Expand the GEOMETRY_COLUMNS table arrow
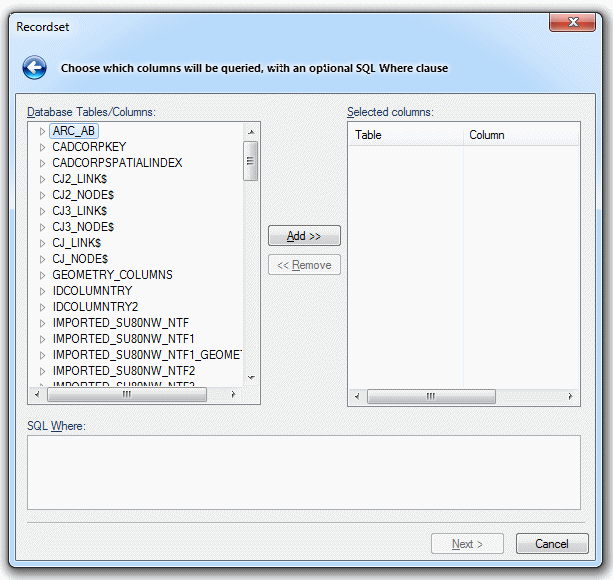This screenshot has height=580, width=613. 42,276
